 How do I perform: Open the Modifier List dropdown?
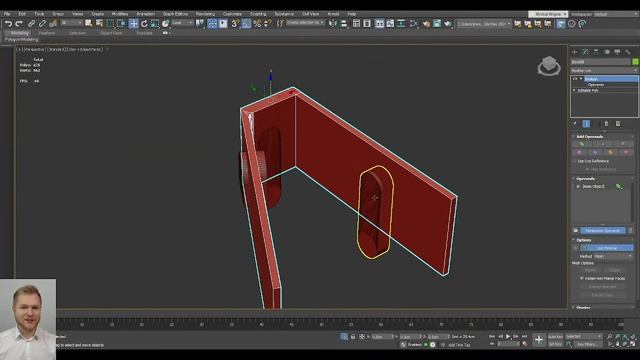(604, 71)
